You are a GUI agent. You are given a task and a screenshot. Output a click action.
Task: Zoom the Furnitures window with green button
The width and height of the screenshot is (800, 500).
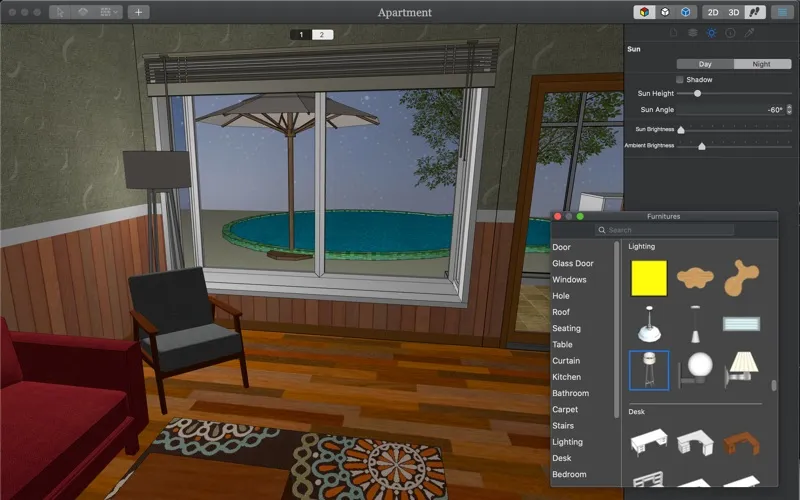(580, 216)
